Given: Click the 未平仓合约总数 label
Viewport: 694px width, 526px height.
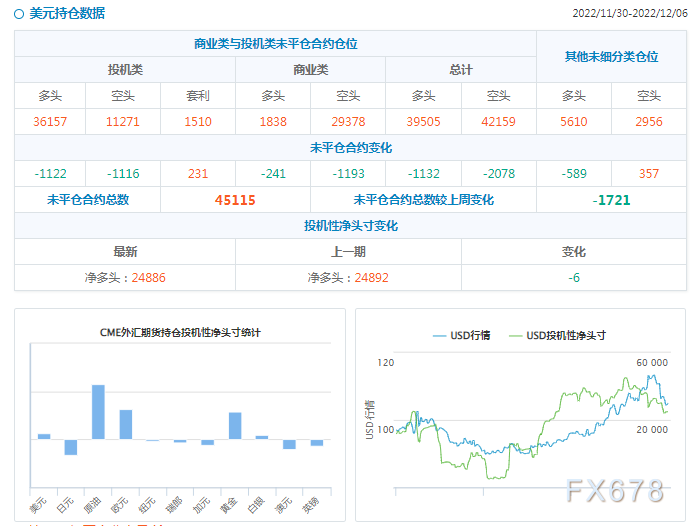Looking at the screenshot, I should click(88, 200).
